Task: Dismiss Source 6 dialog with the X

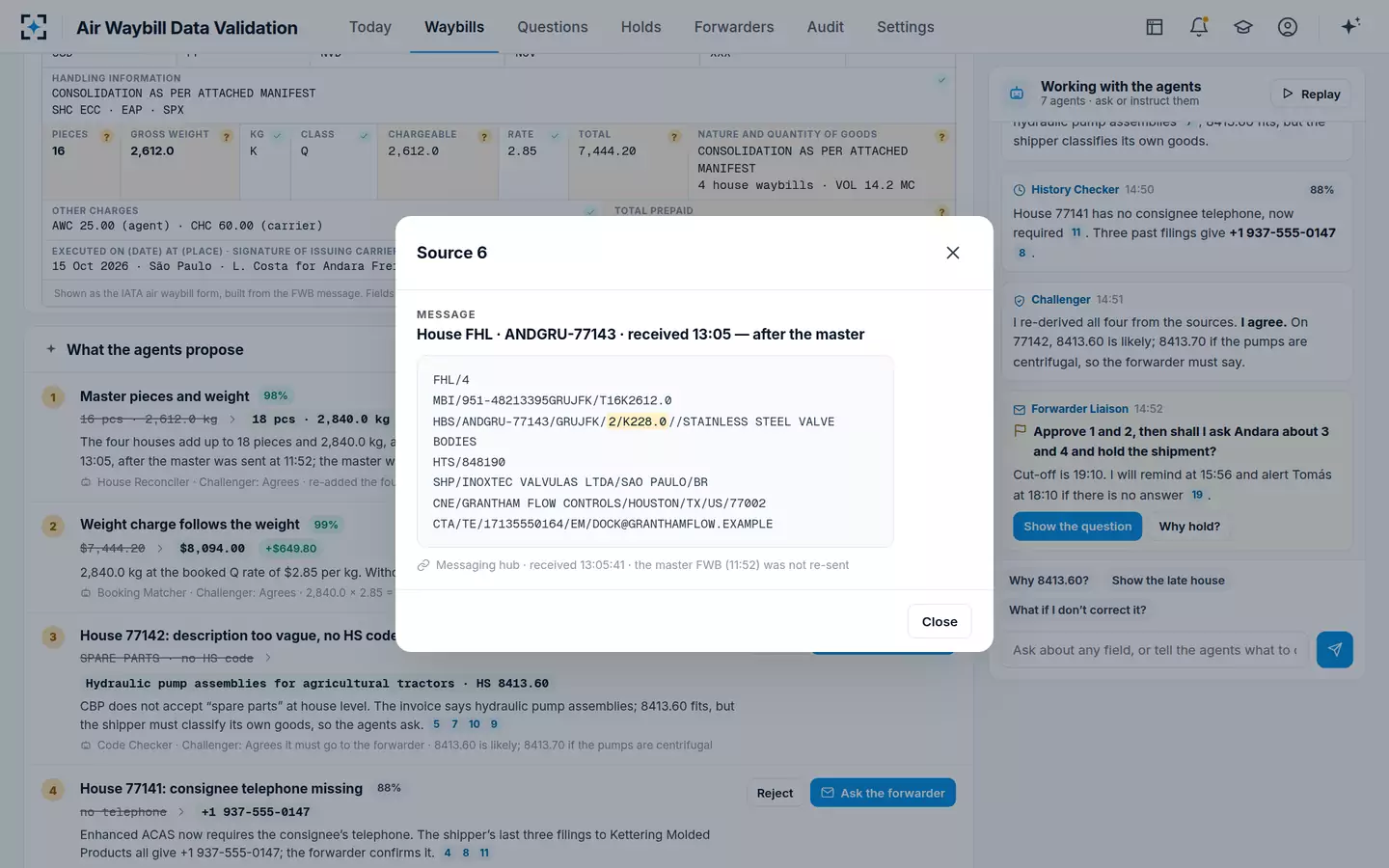Action: pos(953,253)
